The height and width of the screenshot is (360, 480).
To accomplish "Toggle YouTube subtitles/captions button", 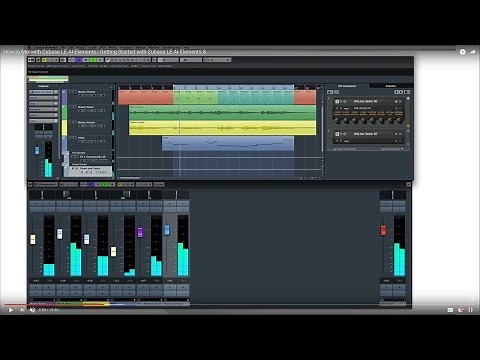I will click(x=450, y=310).
